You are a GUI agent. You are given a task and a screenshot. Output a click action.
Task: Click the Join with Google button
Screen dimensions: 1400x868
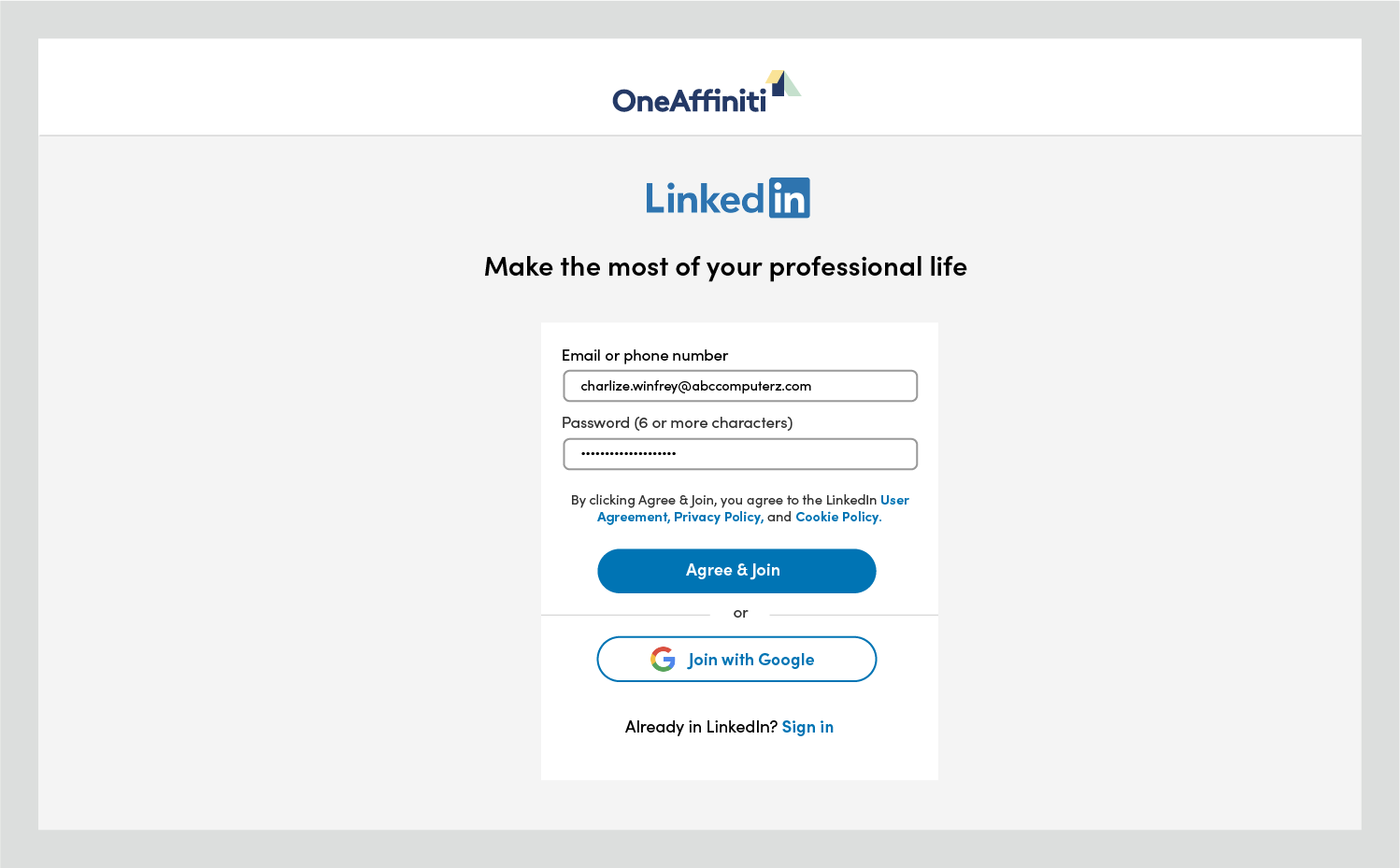point(736,660)
